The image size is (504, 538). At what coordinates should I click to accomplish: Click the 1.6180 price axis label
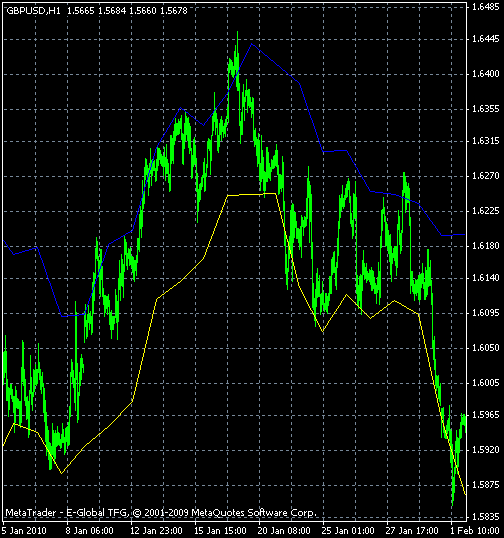(485, 246)
